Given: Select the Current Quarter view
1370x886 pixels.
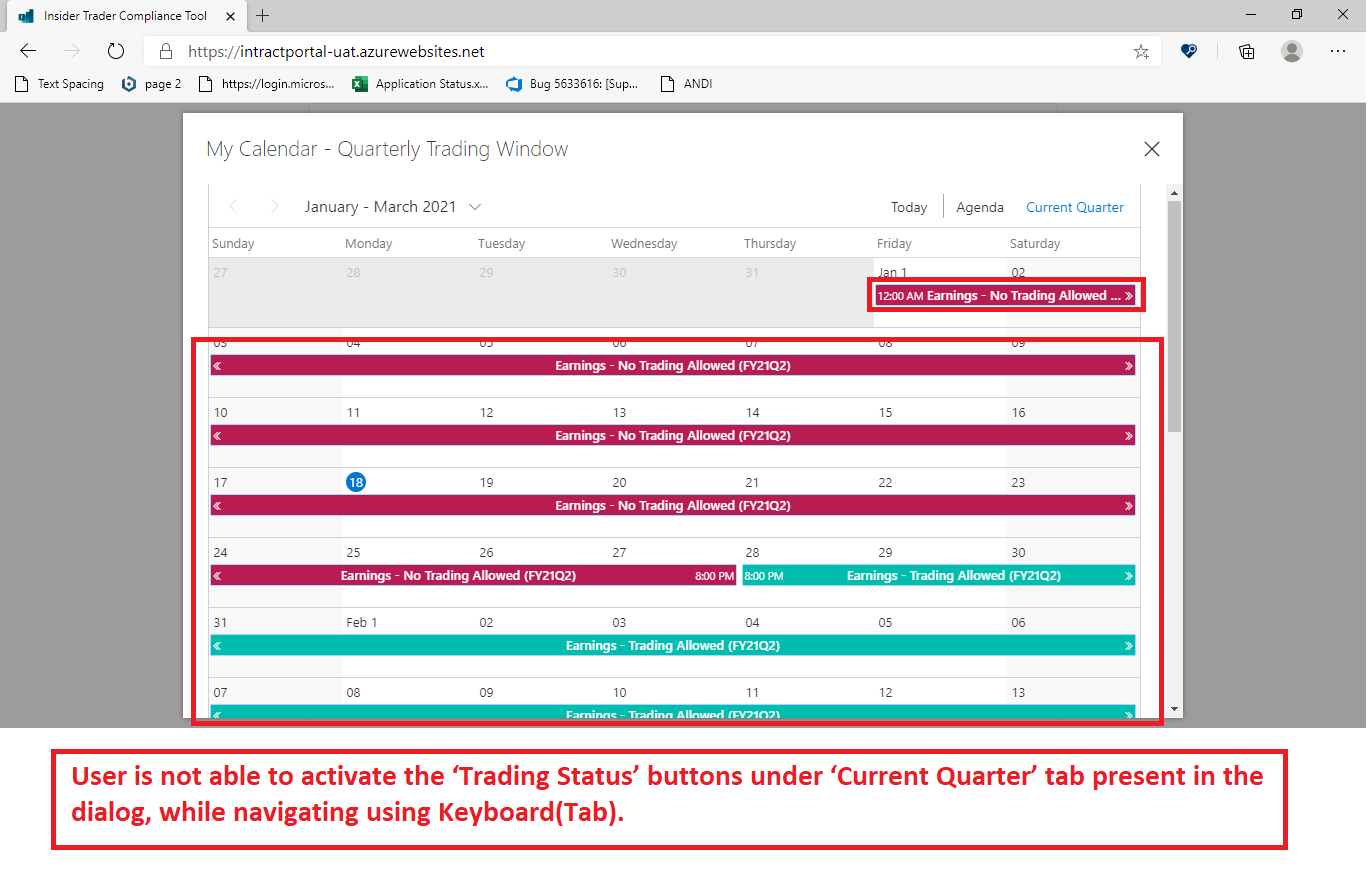Looking at the screenshot, I should 1074,207.
